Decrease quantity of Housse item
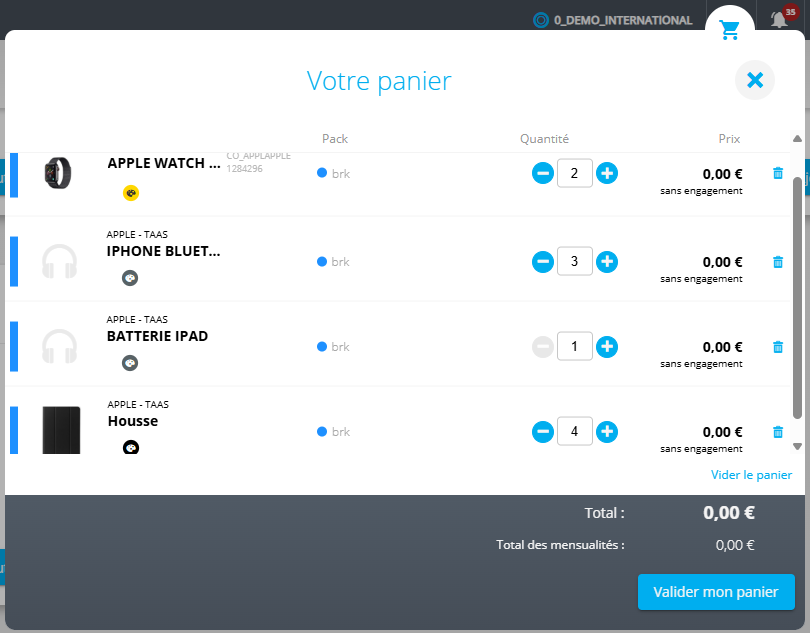810x633 pixels. [543, 431]
